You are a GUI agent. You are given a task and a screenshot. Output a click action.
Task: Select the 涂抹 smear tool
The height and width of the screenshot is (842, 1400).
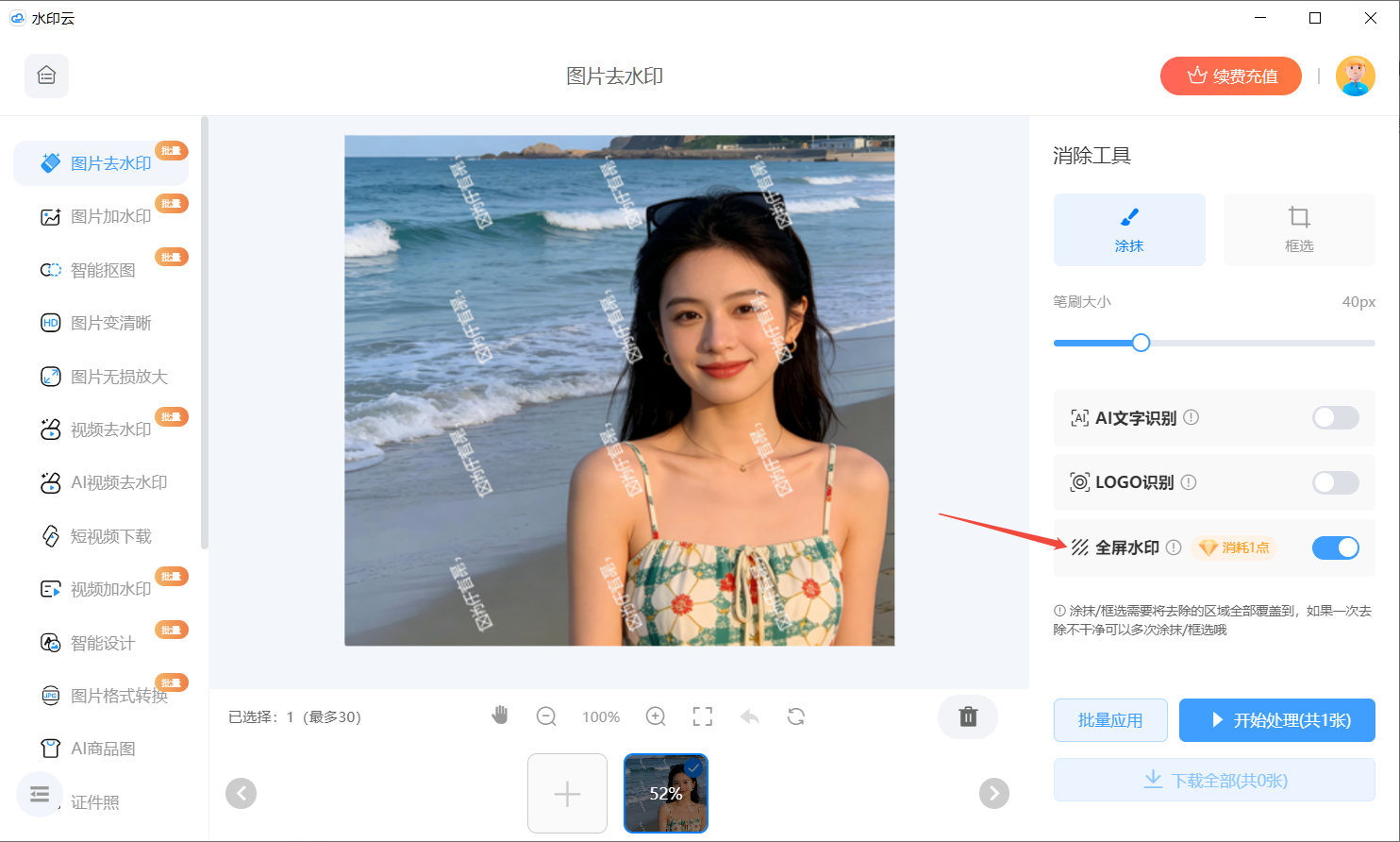pyautogui.click(x=1128, y=229)
